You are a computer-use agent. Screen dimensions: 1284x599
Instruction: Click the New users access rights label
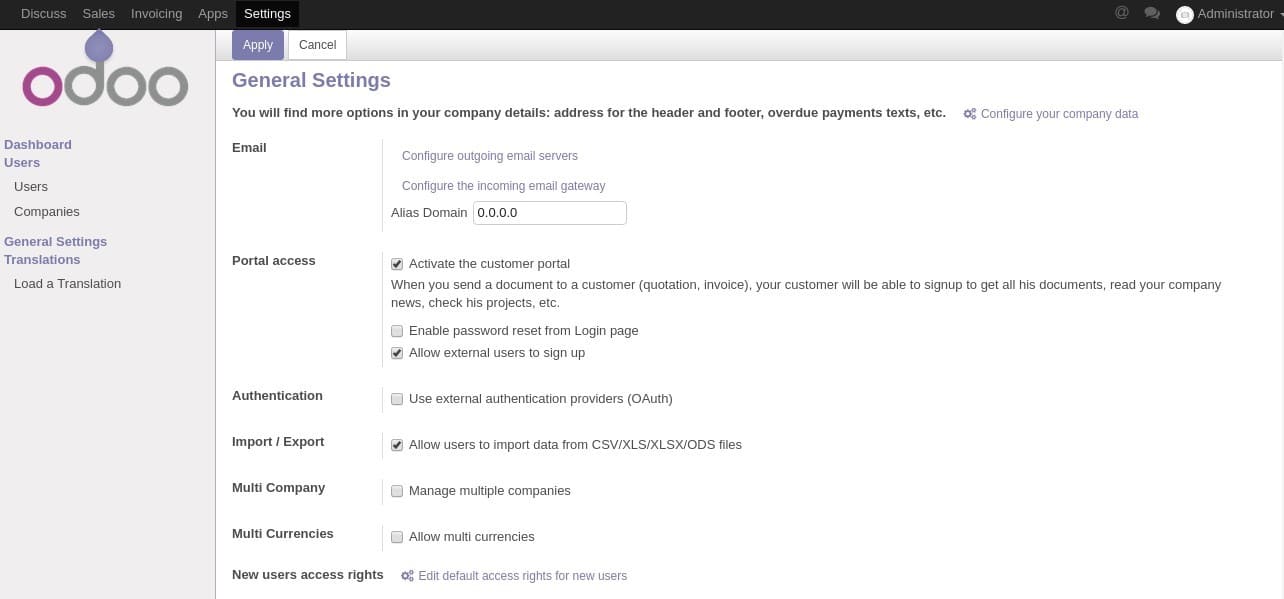(308, 575)
